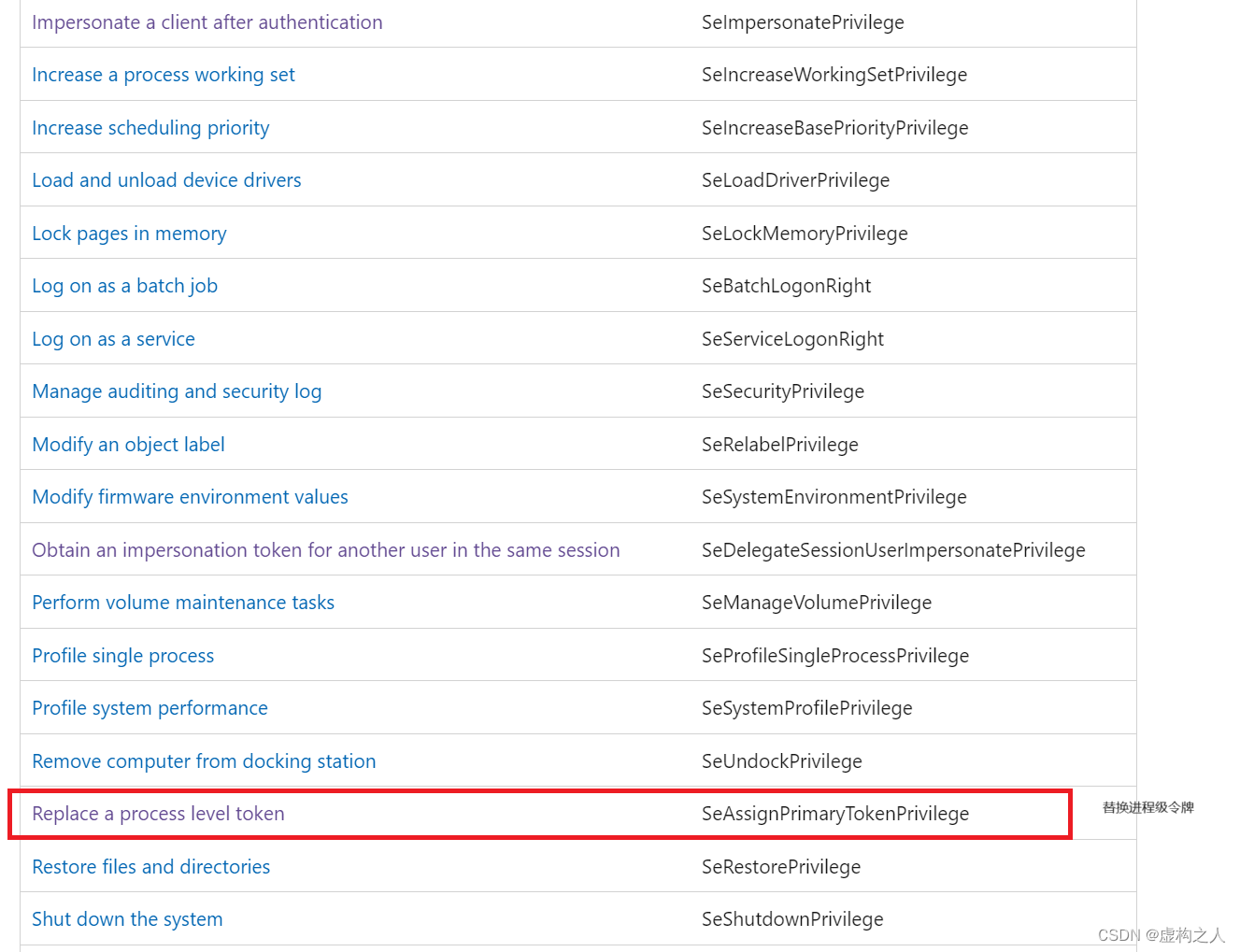The height and width of the screenshot is (952, 1240).
Task: Select the SeManageVolumePrivilege cell text
Action: coord(817,603)
